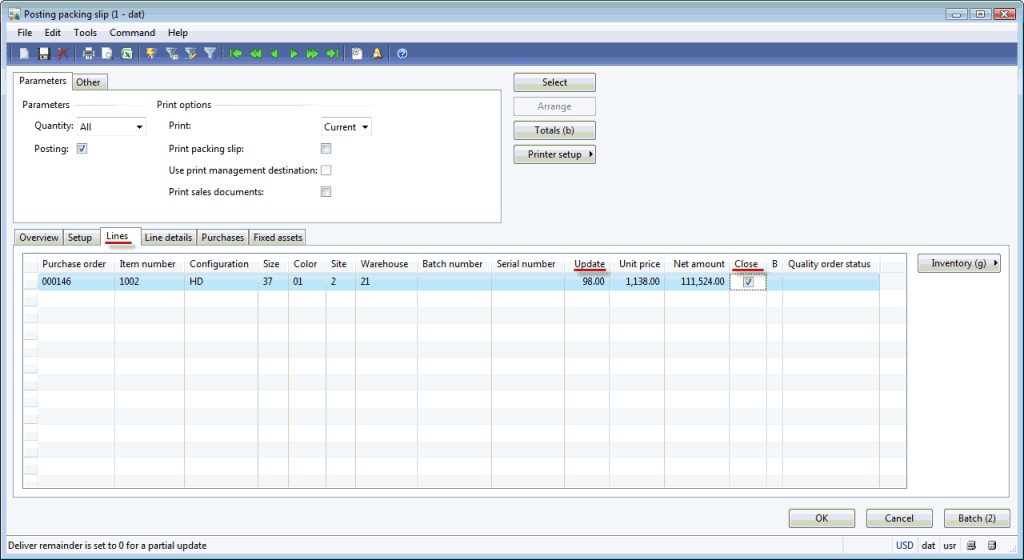Viewport: 1024px width, 560px height.
Task: Check the Print sales documents checkbox
Action: click(x=326, y=192)
